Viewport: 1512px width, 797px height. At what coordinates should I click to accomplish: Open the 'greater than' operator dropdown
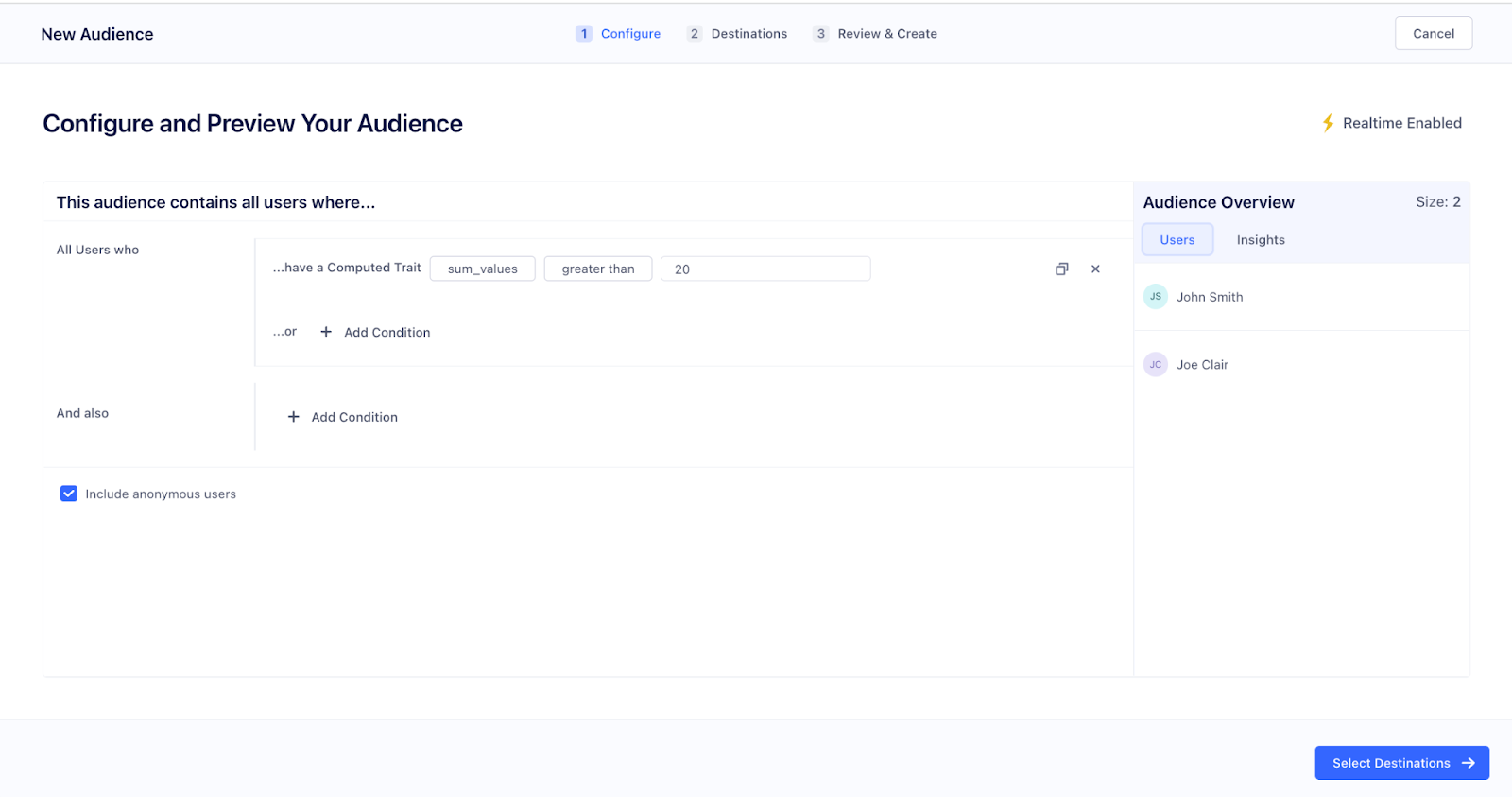click(x=597, y=269)
